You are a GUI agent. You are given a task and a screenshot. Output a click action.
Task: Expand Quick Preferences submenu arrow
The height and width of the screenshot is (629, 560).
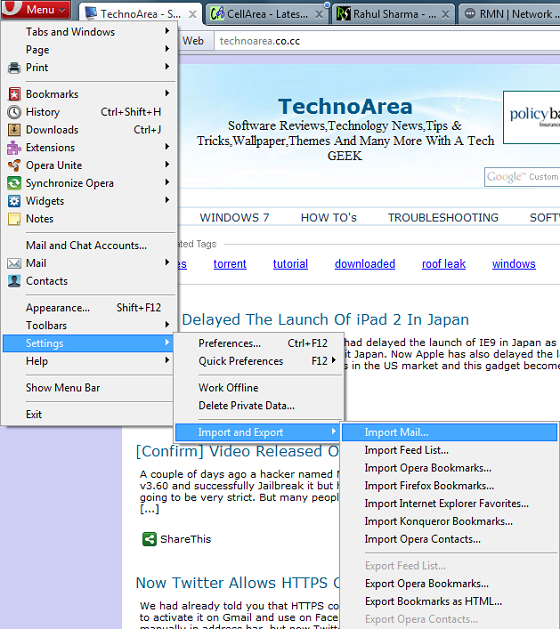pyautogui.click(x=333, y=360)
